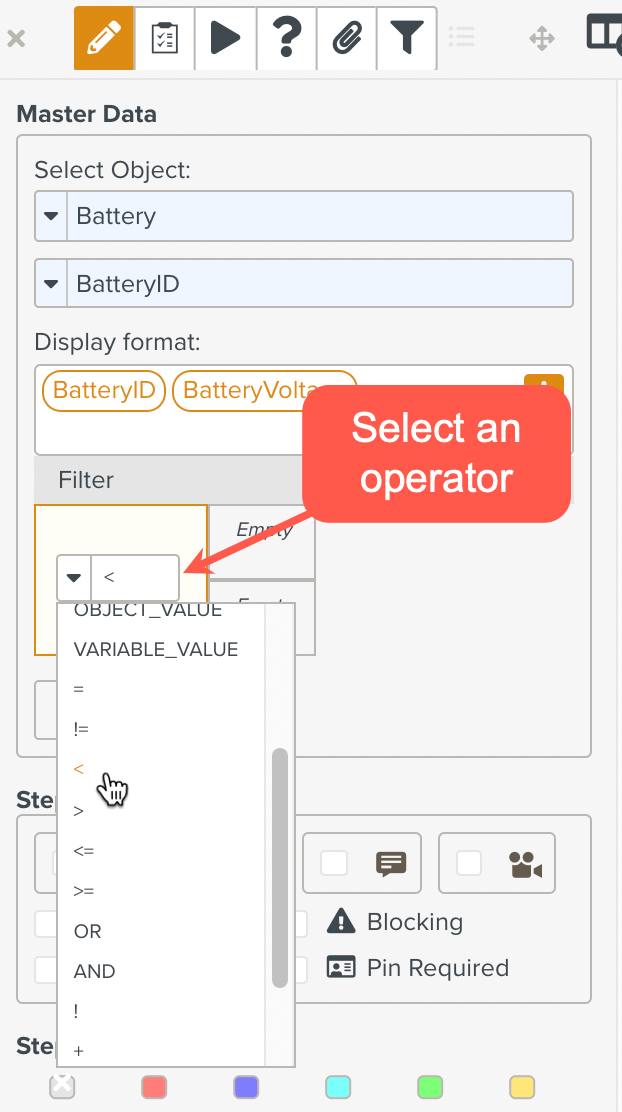
Task: Open the checklist clipboard tool
Action: click(x=164, y=36)
